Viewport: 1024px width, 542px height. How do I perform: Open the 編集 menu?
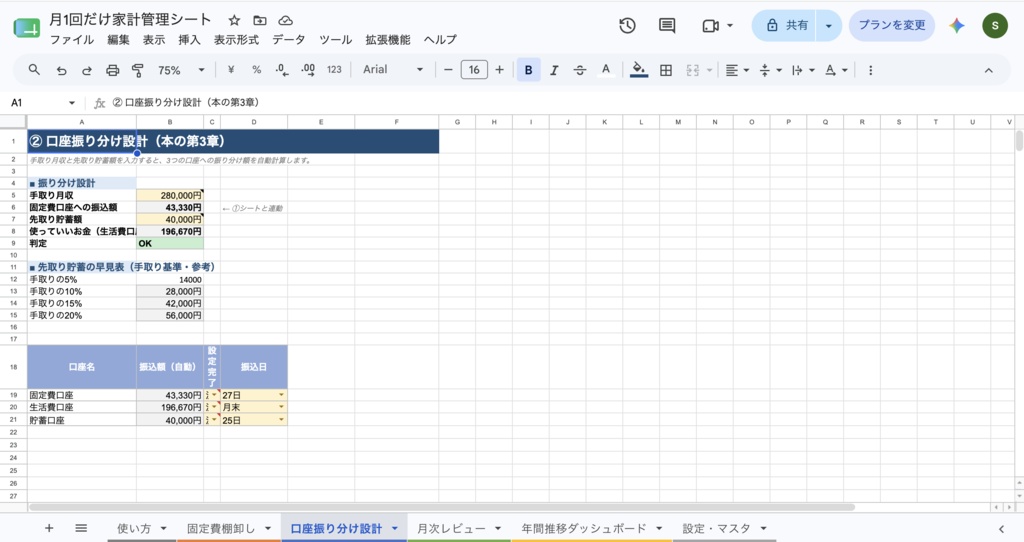pos(118,40)
